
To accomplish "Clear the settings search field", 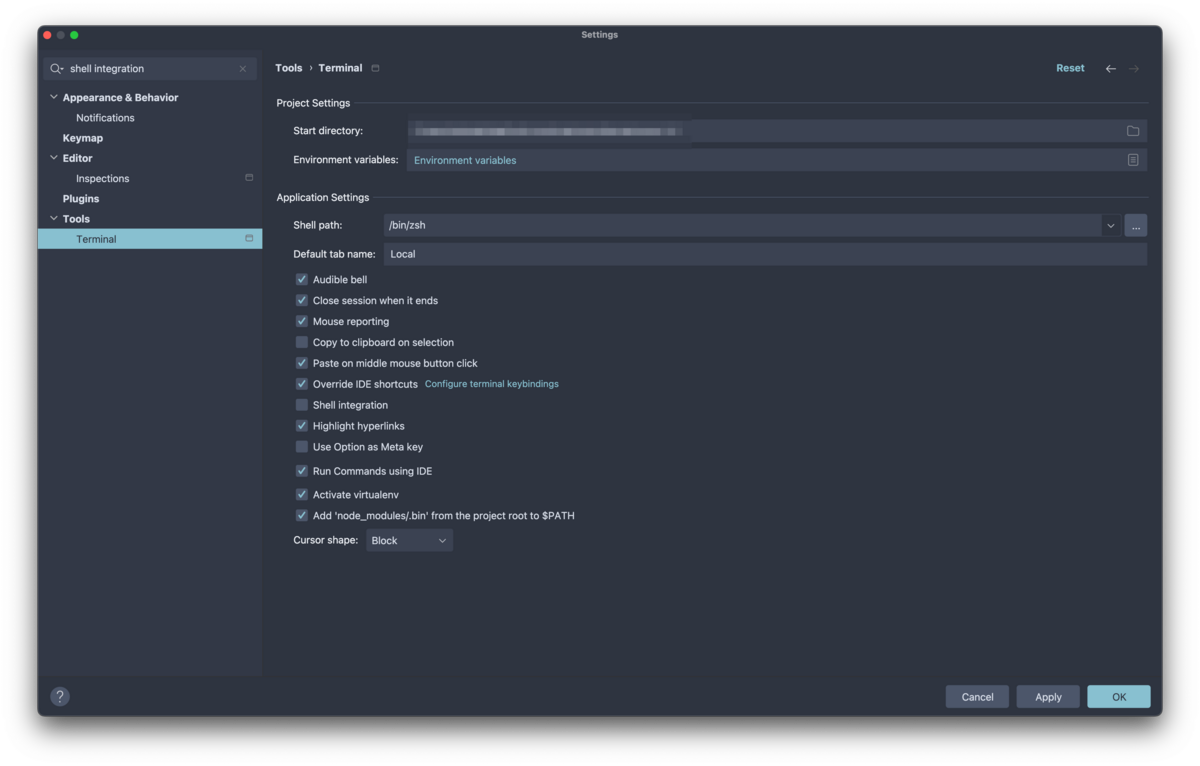I will tap(243, 69).
